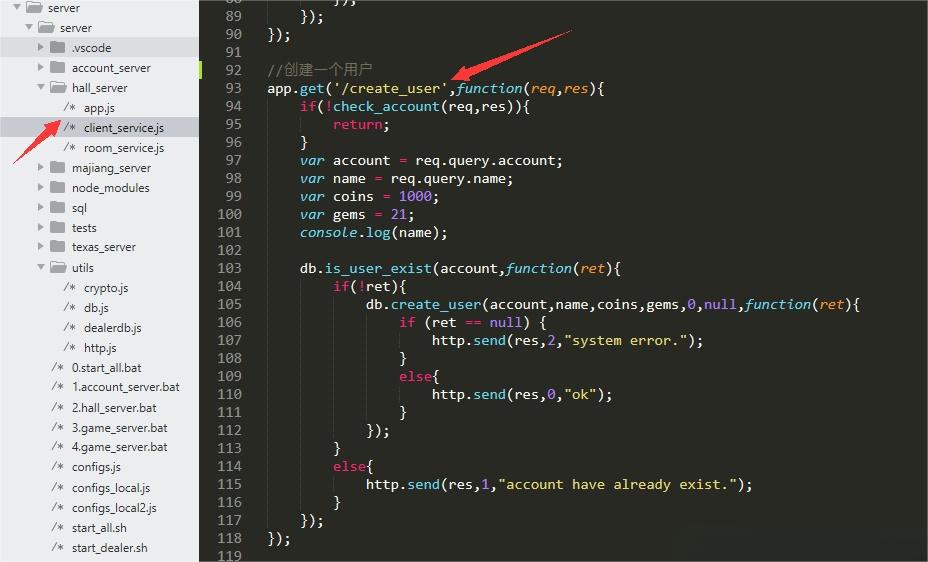The image size is (928, 562).
Task: Click file icon beside configs.js
Action: tap(58, 466)
